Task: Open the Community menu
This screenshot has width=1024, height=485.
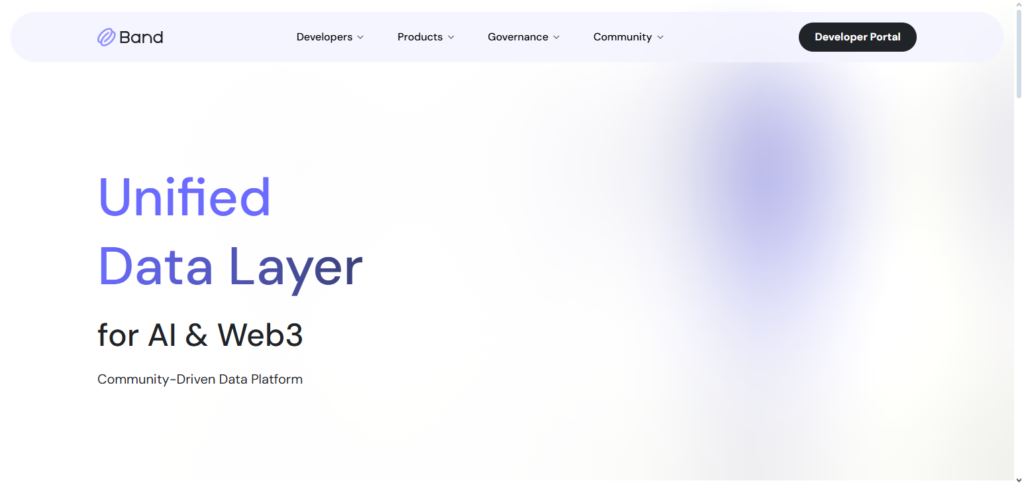Action: click(622, 37)
